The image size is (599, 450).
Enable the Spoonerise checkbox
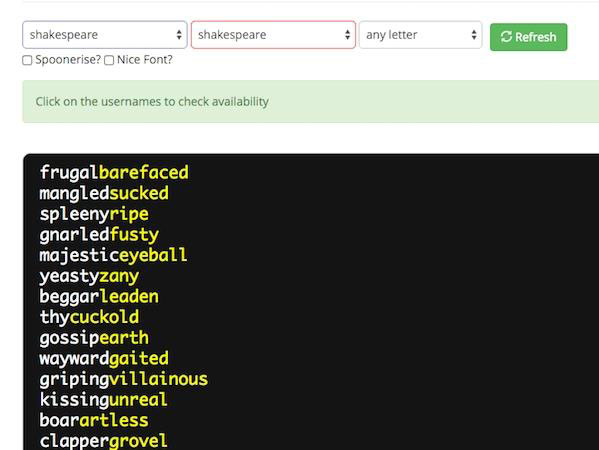[x=27, y=60]
